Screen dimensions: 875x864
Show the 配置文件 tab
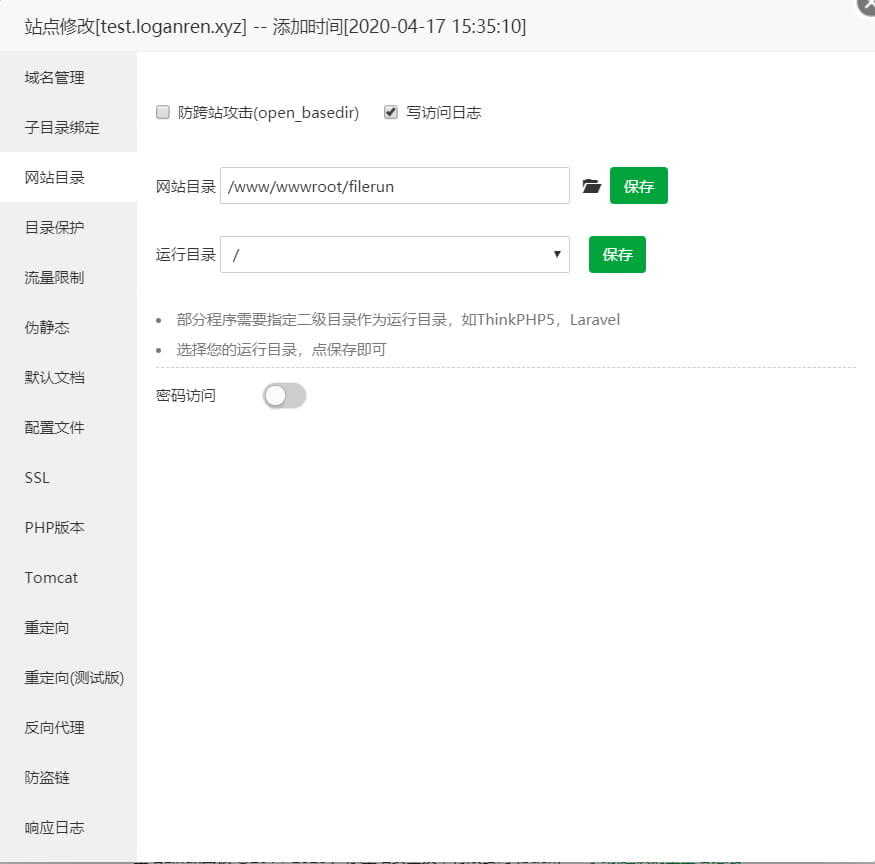pos(68,428)
